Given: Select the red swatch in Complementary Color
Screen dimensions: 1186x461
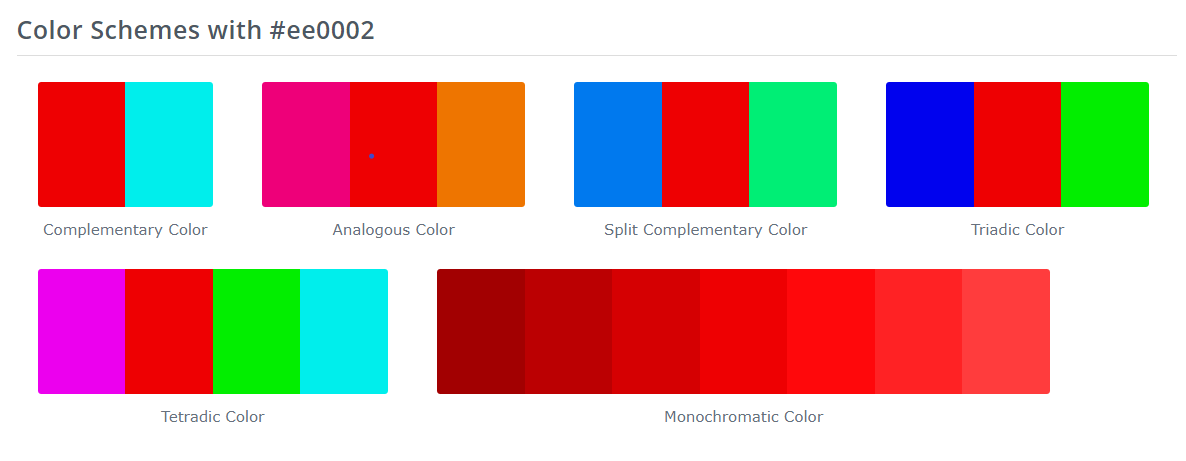Looking at the screenshot, I should pyautogui.click(x=82, y=145).
